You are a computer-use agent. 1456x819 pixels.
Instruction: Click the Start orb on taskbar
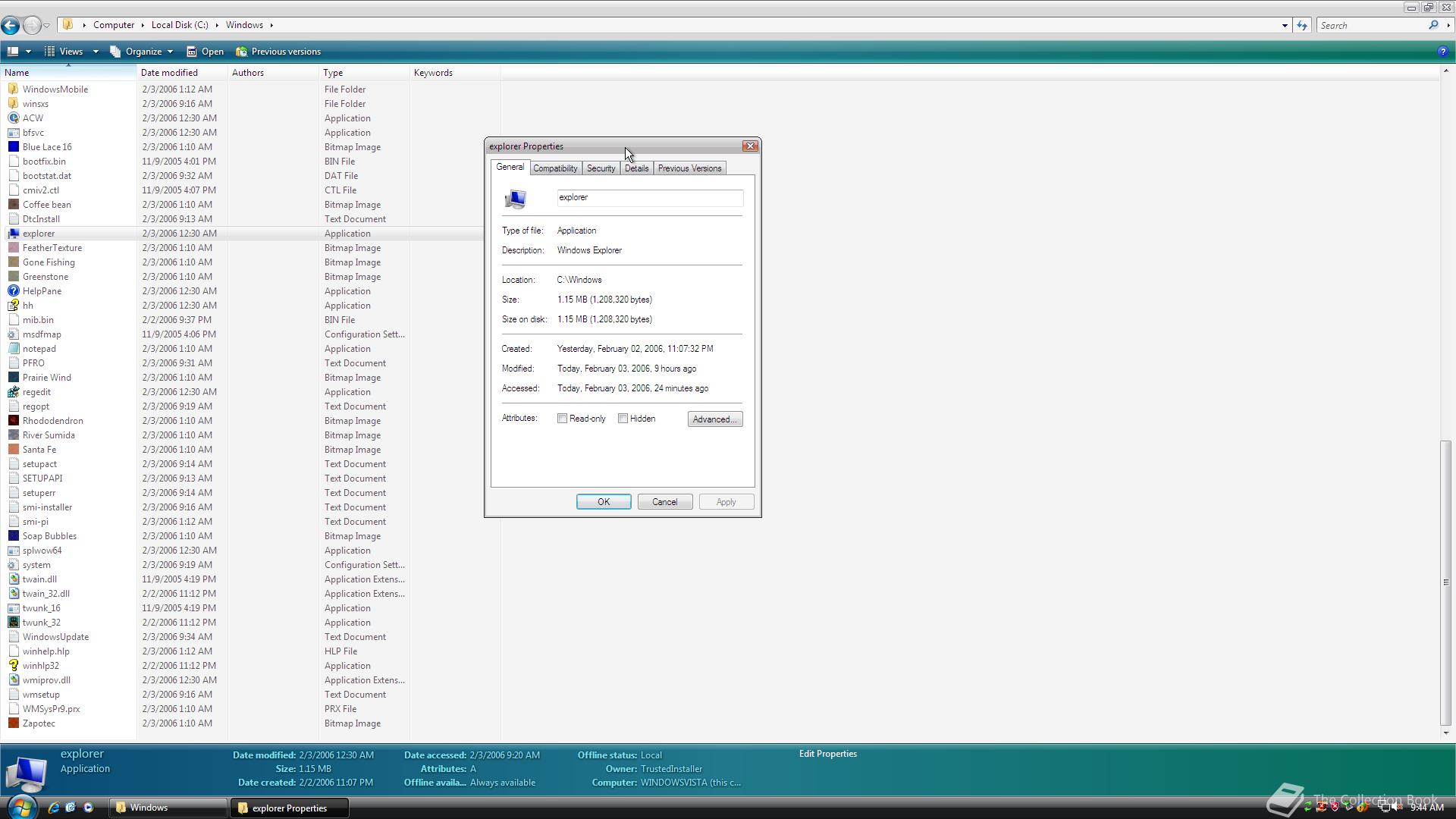tap(21, 807)
